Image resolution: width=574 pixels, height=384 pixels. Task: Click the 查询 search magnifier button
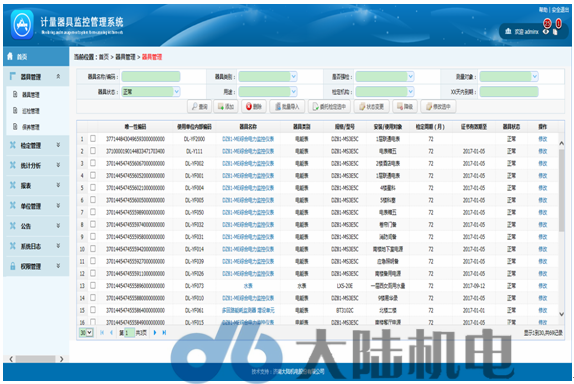(x=200, y=107)
